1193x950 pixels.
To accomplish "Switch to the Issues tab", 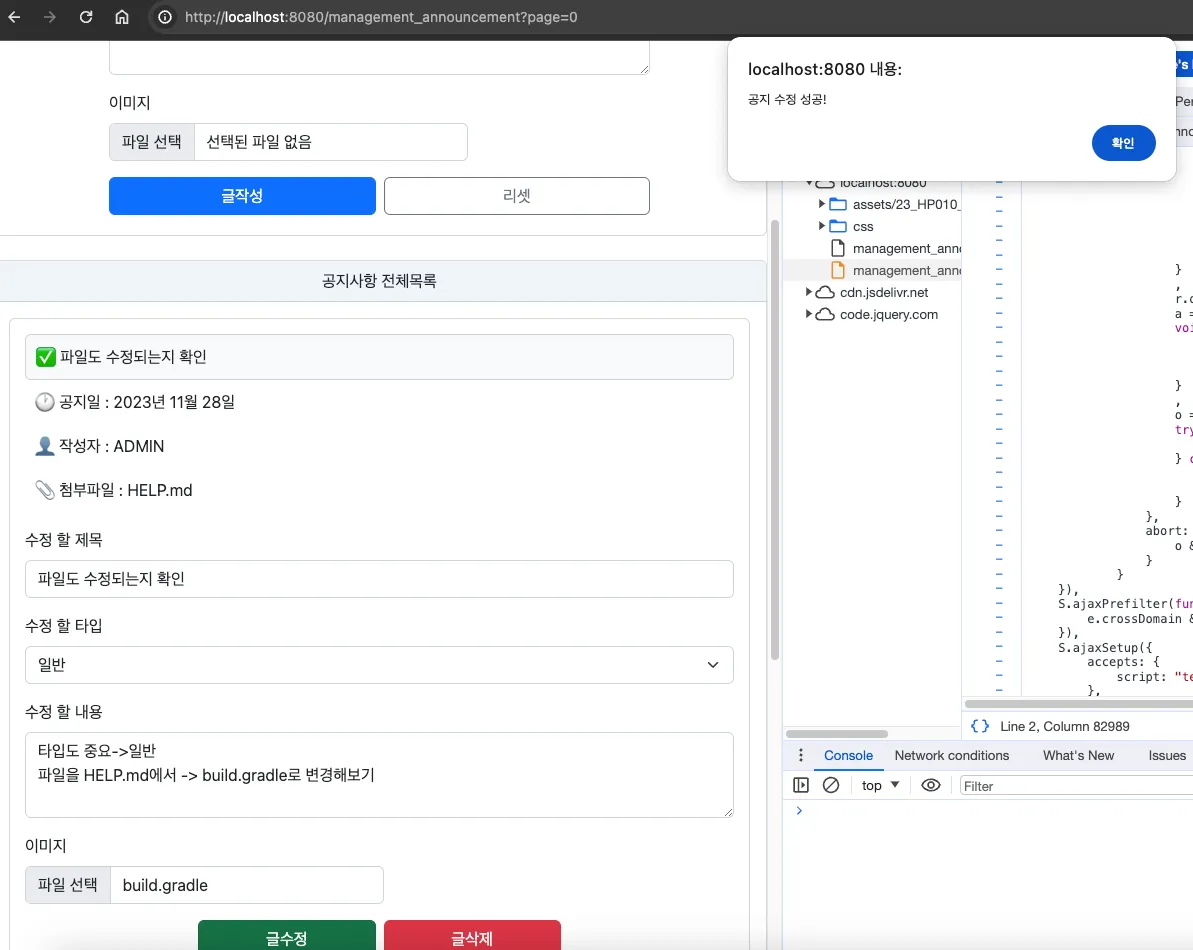I will point(1167,755).
